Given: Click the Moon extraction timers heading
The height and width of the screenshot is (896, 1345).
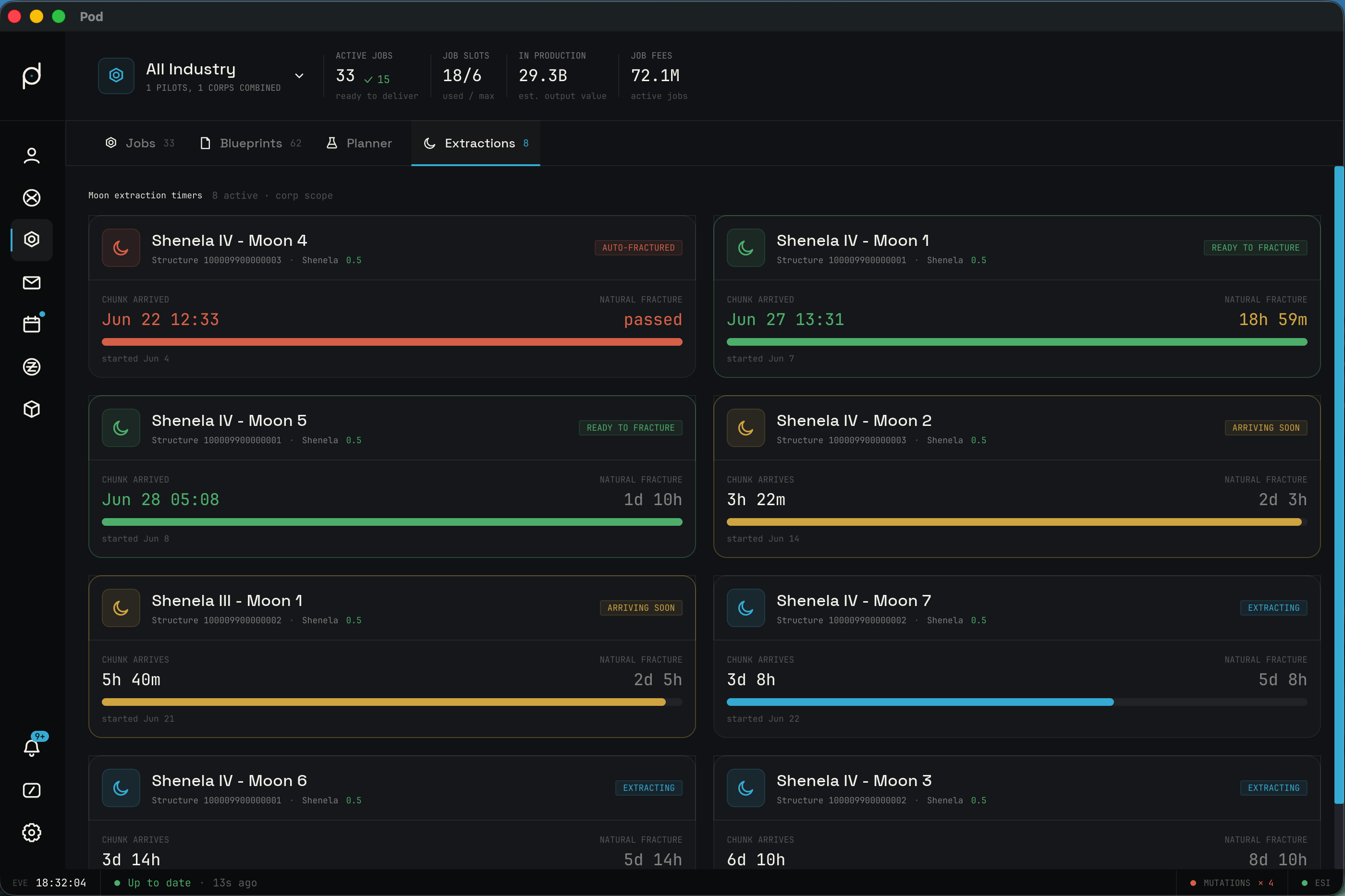Looking at the screenshot, I should click(145, 195).
